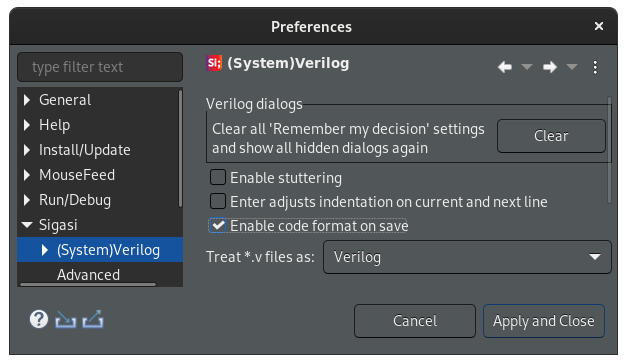Click the forward navigation arrow icon
This screenshot has width=627, height=364.
[x=550, y=67]
